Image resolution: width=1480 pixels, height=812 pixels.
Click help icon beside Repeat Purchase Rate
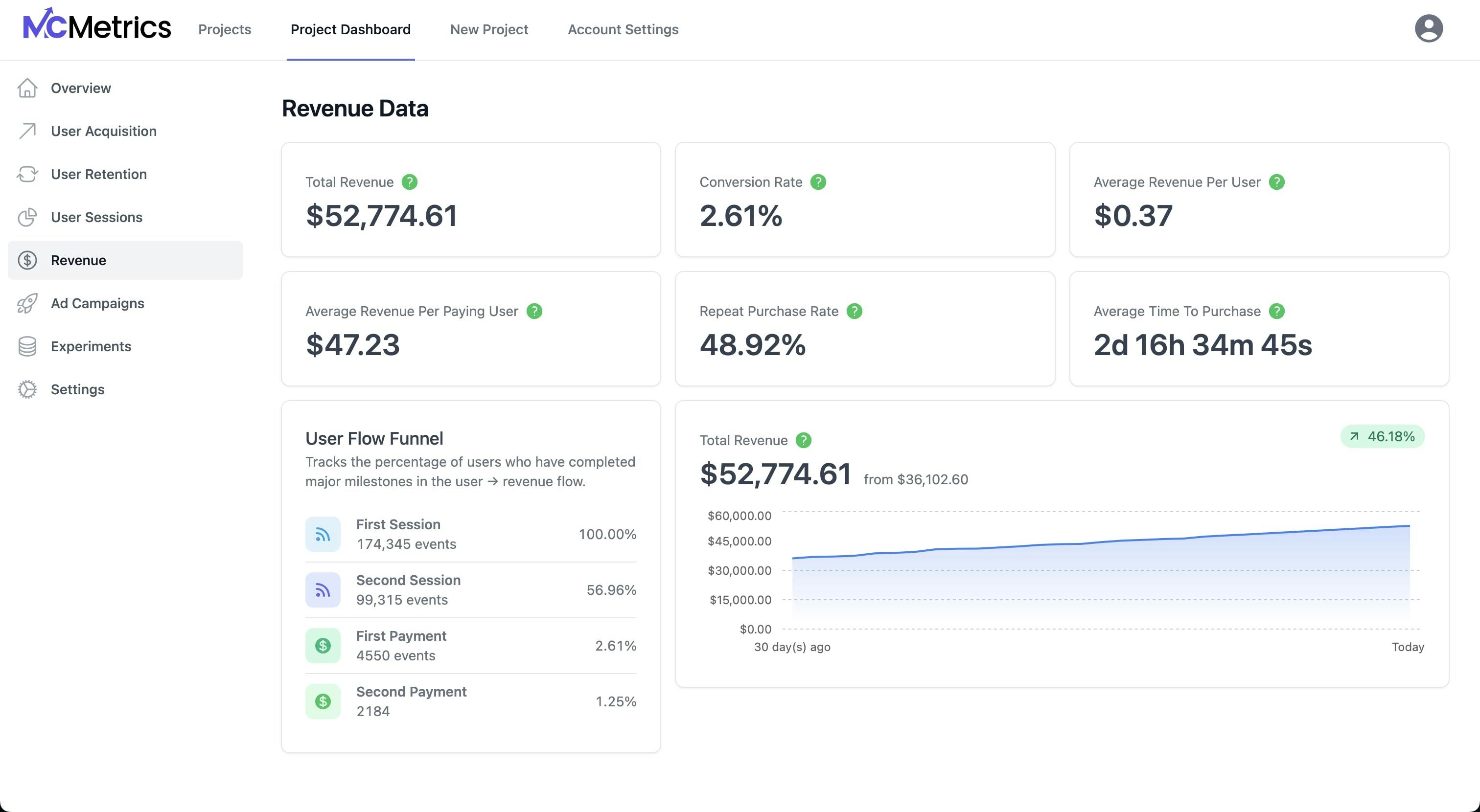point(854,311)
